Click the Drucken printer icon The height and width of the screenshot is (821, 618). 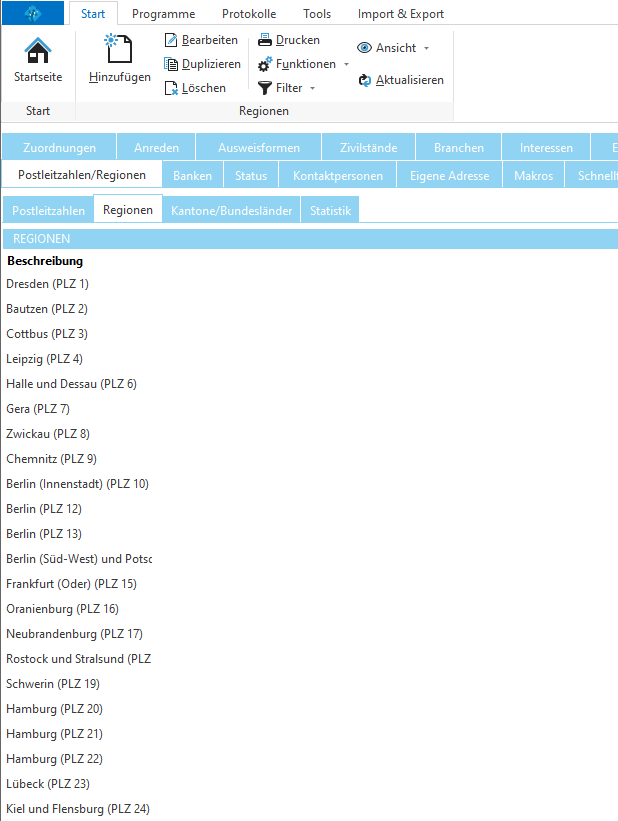tap(265, 40)
